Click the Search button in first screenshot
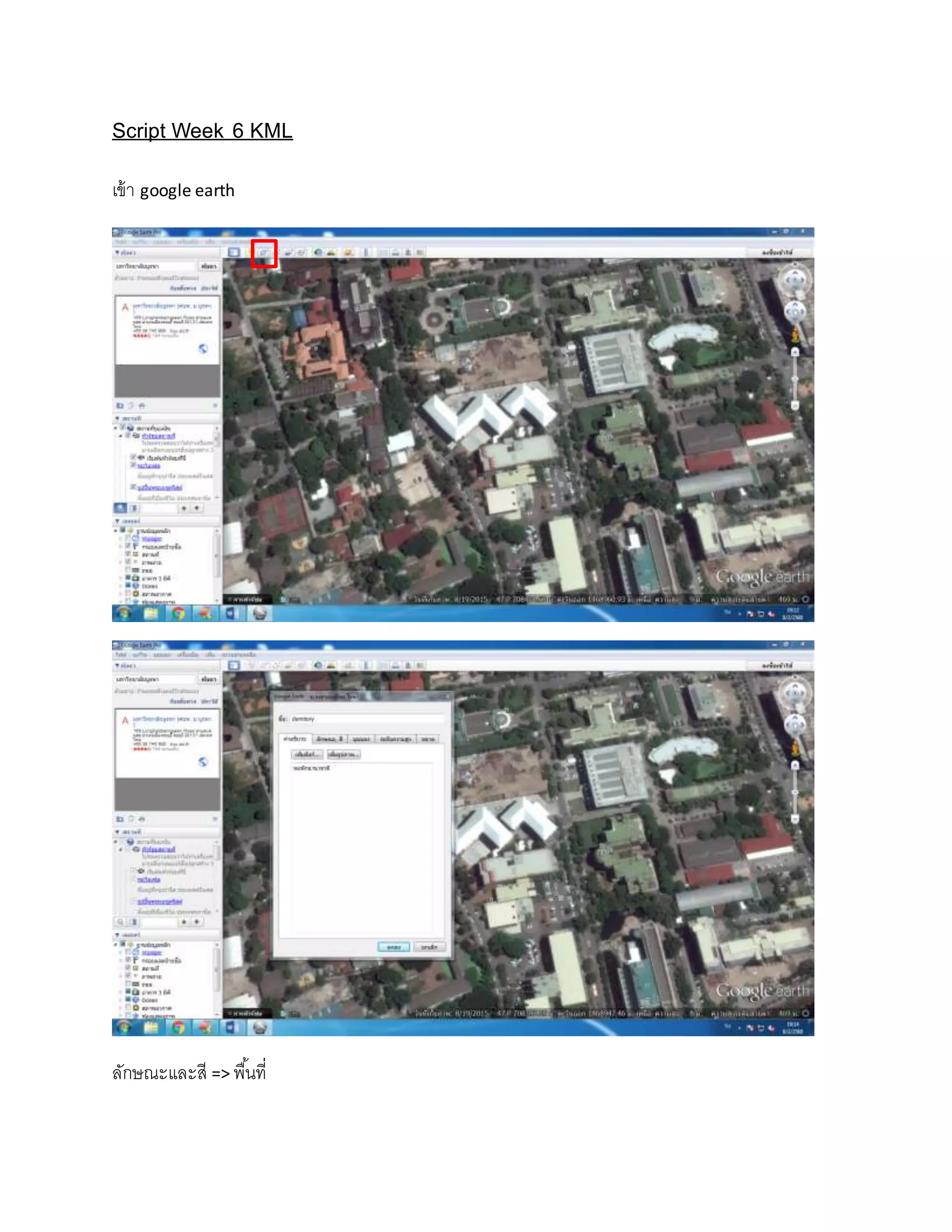Viewport: 952px width, 1232px height. (209, 265)
